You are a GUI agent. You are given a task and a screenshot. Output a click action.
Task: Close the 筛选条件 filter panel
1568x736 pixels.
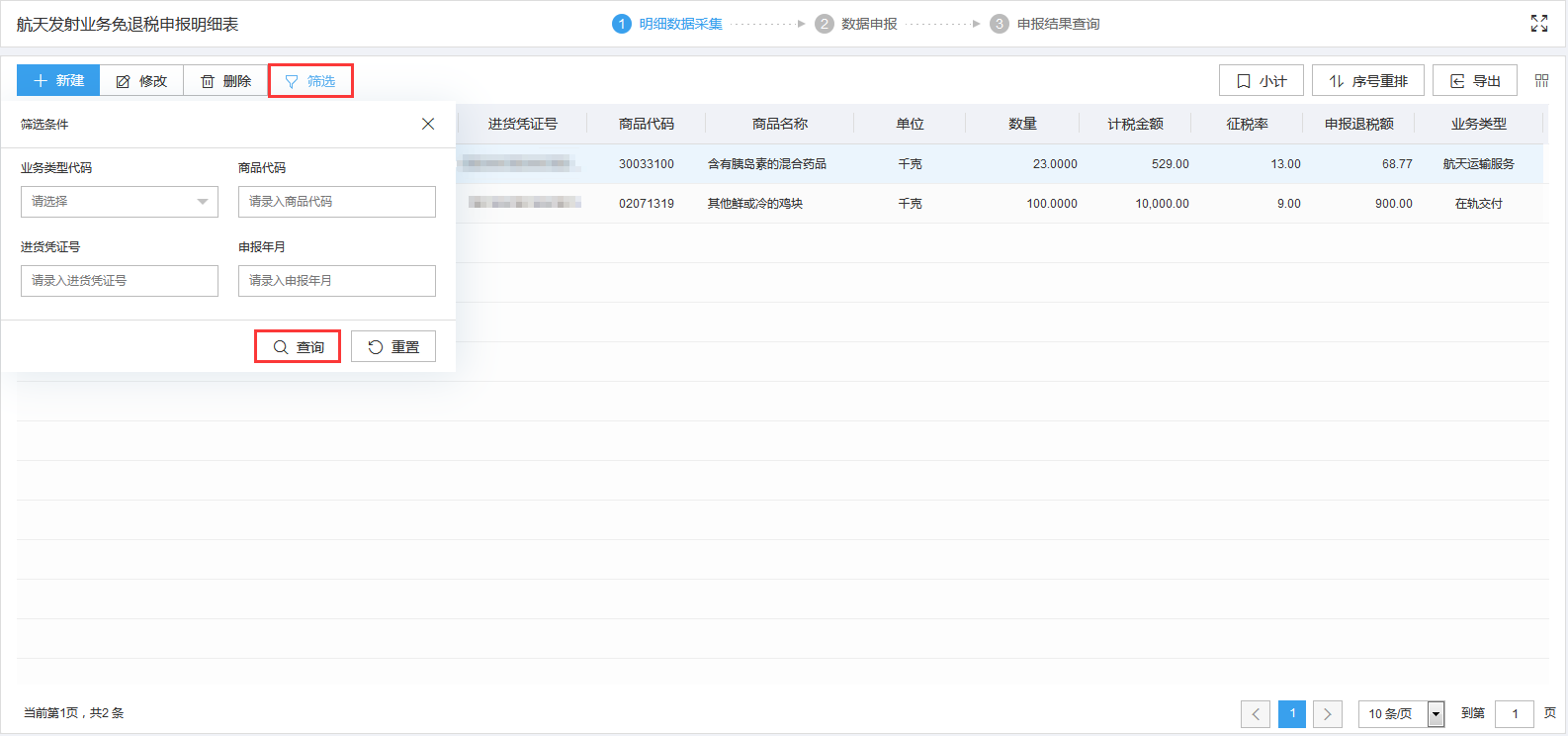click(x=428, y=124)
